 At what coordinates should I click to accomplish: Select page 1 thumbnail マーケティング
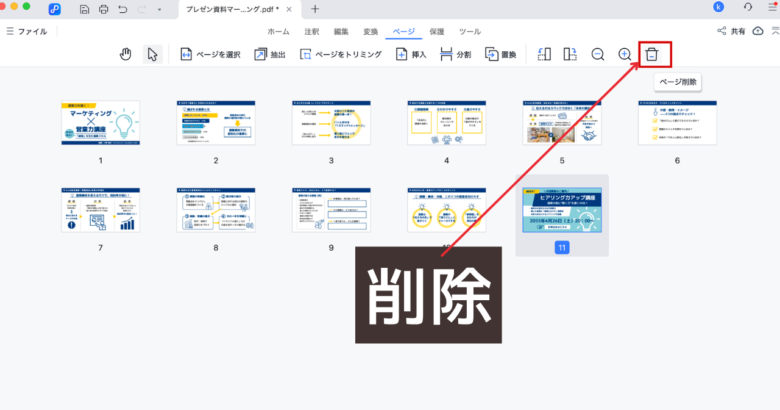101,123
